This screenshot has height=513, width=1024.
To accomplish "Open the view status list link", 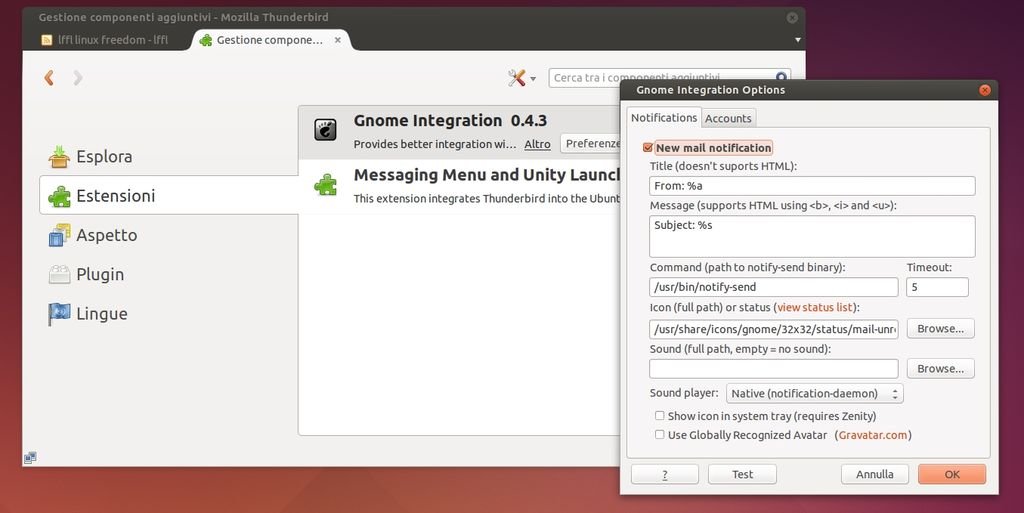I will point(815,307).
